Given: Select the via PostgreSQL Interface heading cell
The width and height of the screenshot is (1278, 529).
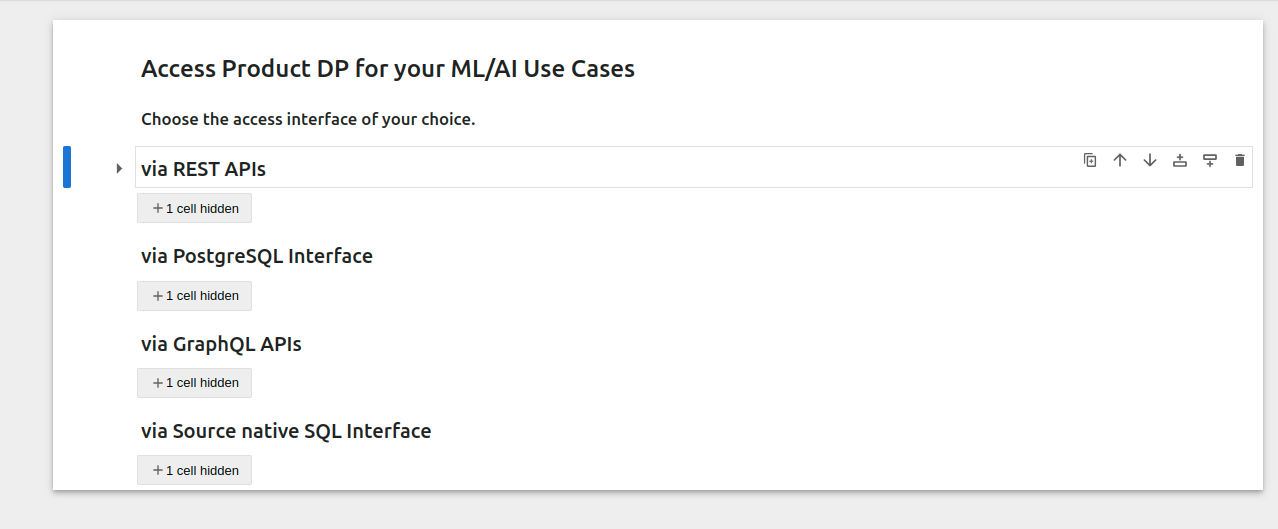Looking at the screenshot, I should 257,256.
